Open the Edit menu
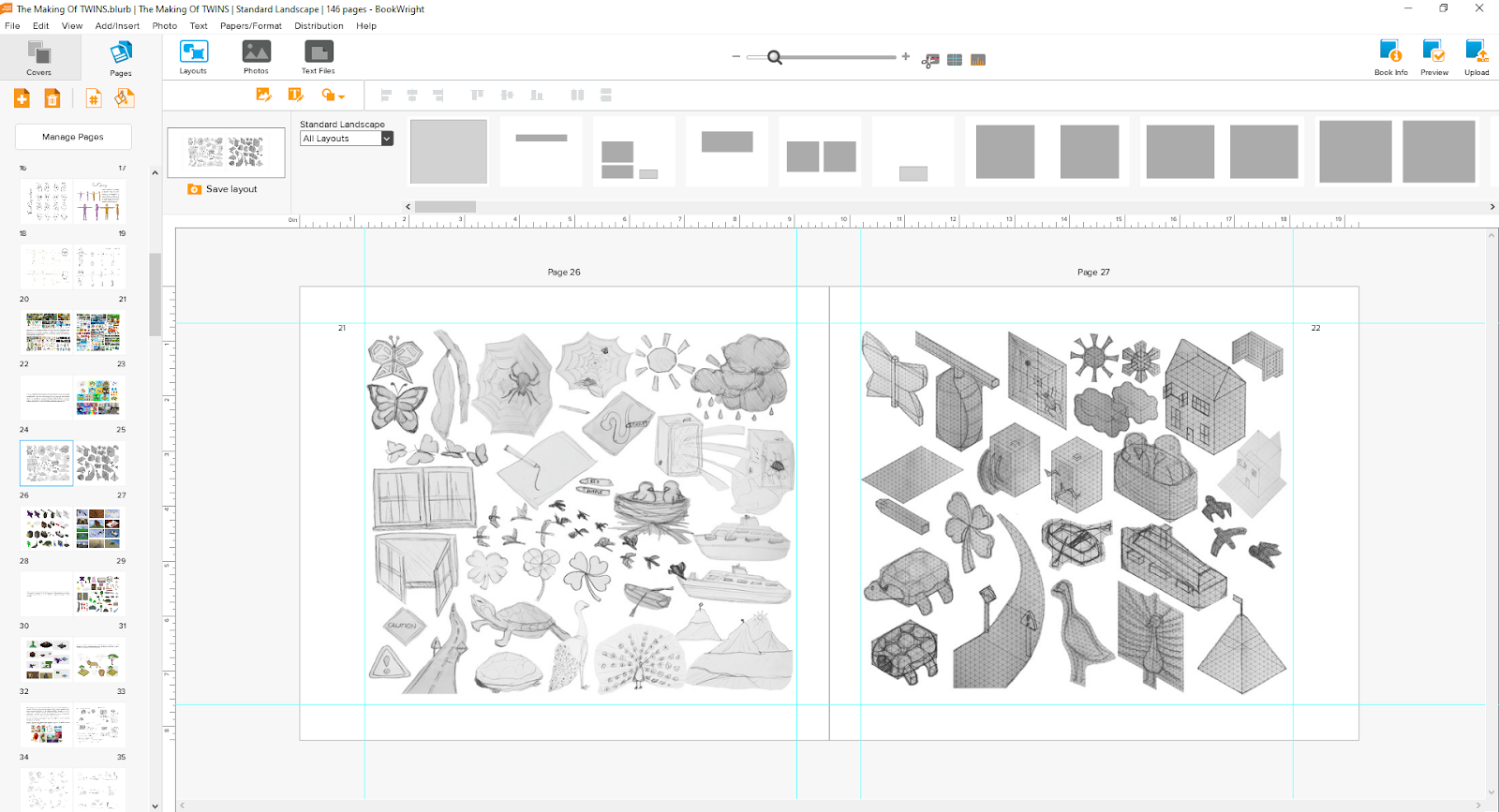This screenshot has height=812, width=1499. (x=40, y=26)
